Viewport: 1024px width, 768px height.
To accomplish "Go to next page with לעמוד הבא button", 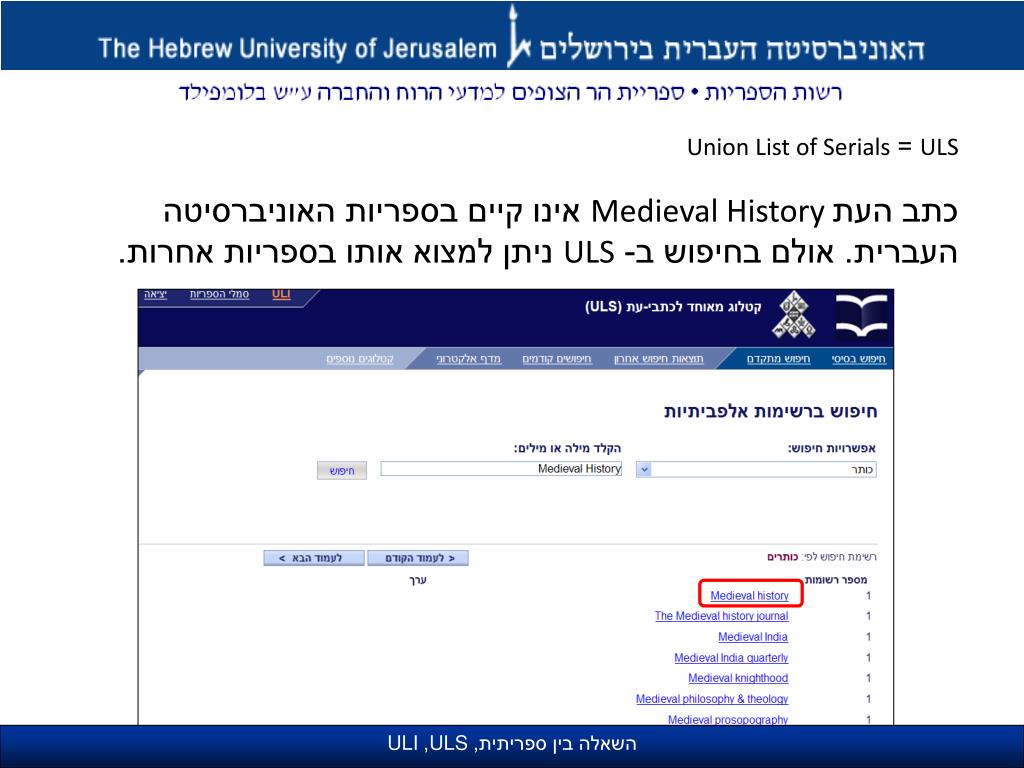I will 313,558.
